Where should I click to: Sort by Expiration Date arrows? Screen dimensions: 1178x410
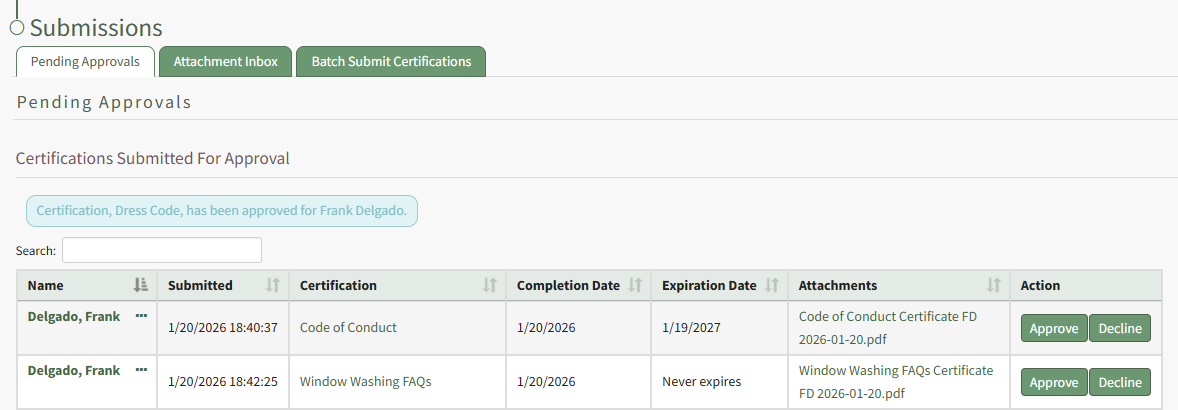[772, 285]
